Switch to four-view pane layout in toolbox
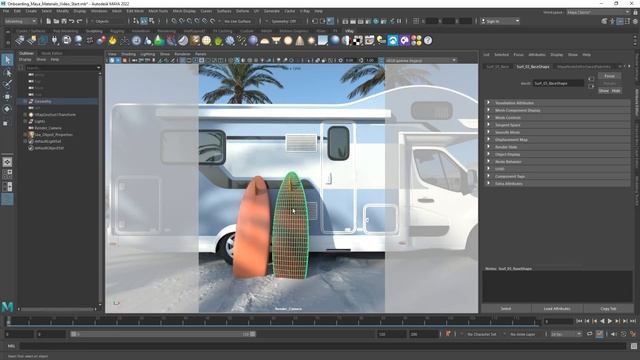Screen dimensions: 640x360 [7, 174]
